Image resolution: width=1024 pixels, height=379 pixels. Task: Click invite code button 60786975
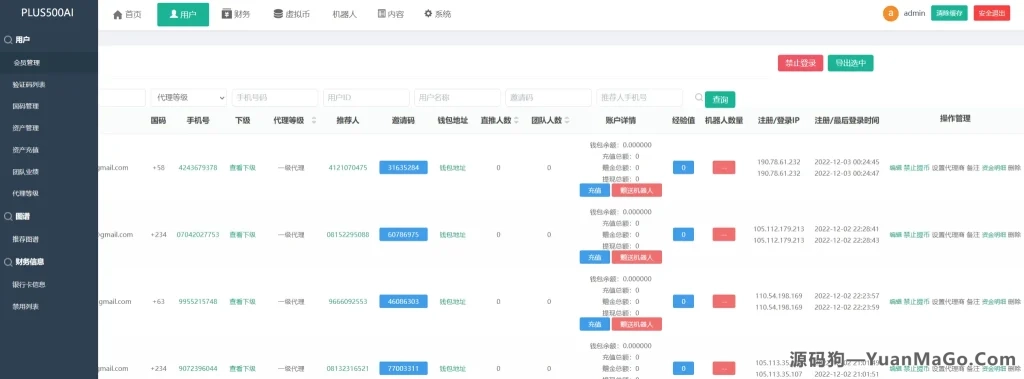403,234
